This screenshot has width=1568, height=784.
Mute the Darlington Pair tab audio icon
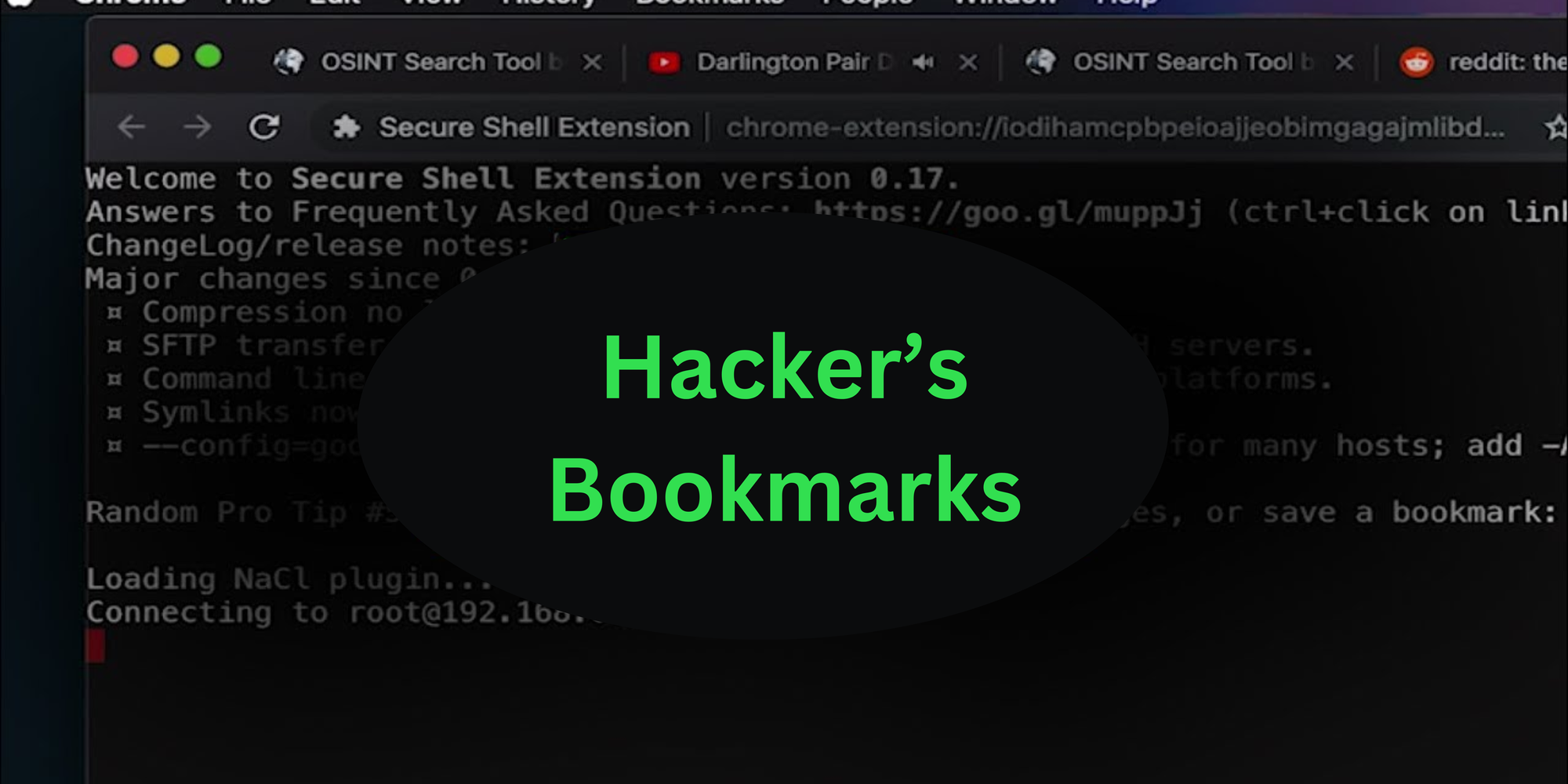(923, 62)
